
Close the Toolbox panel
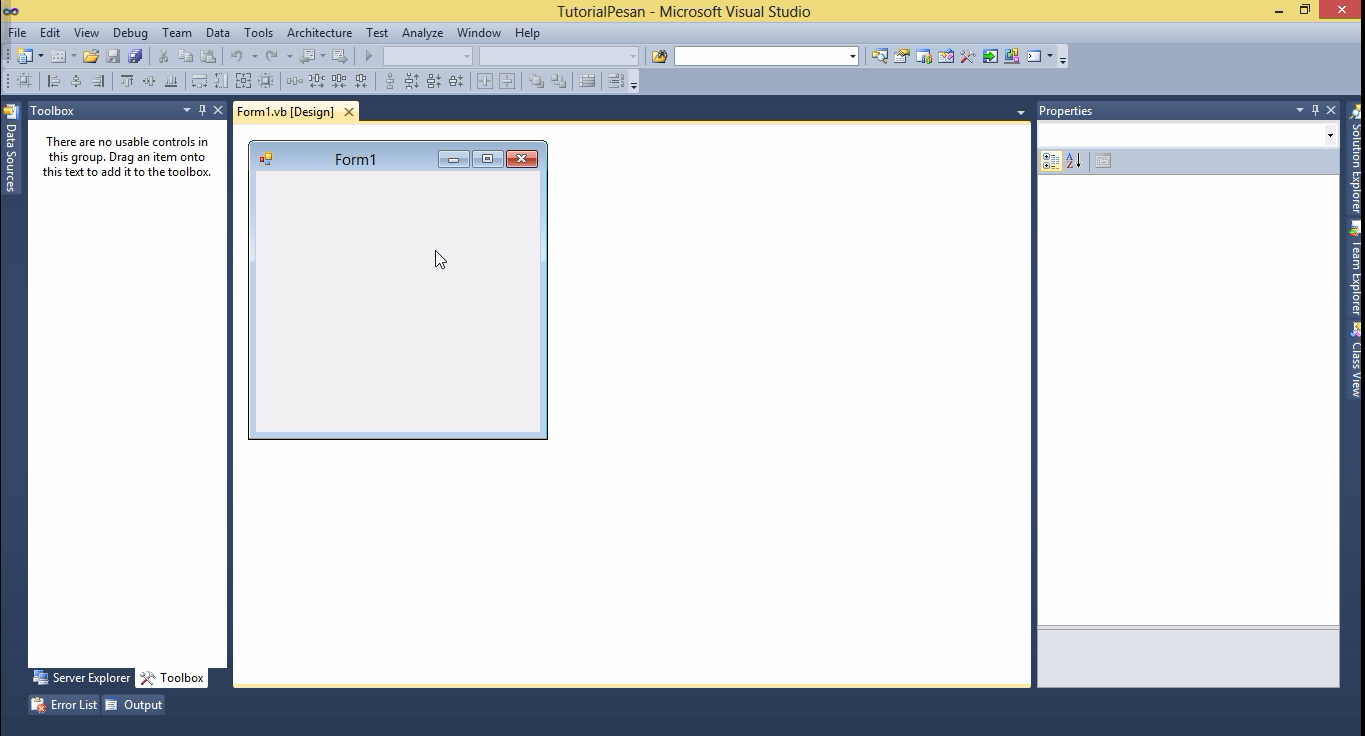[218, 110]
